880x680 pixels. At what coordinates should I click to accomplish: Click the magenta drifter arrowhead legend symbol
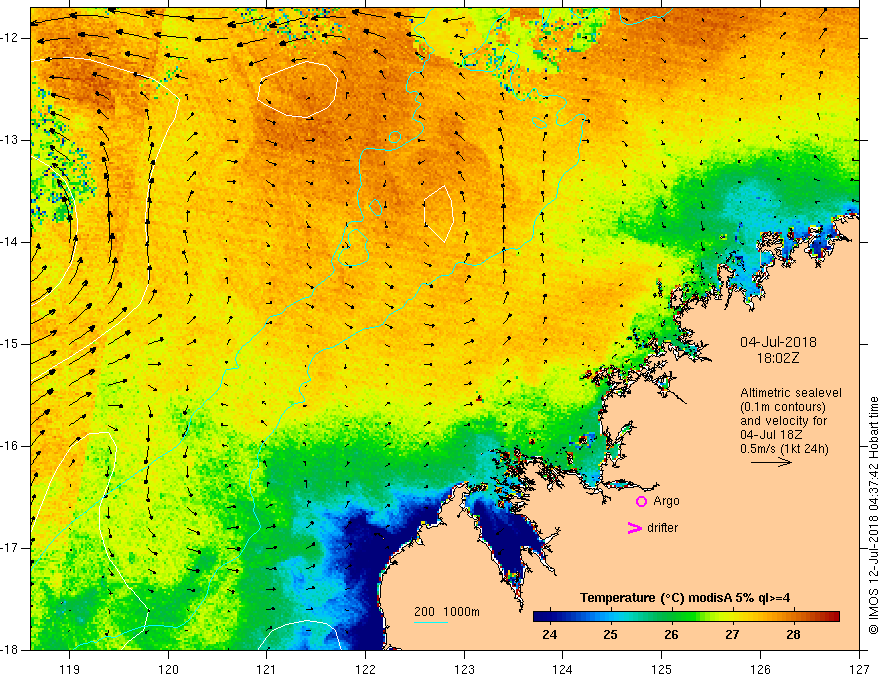point(634,528)
